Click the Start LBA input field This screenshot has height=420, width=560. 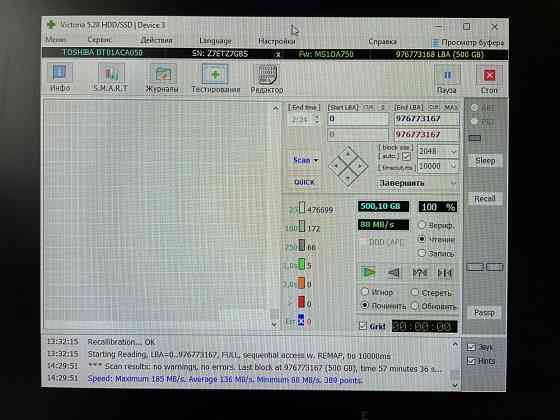tap(358, 119)
